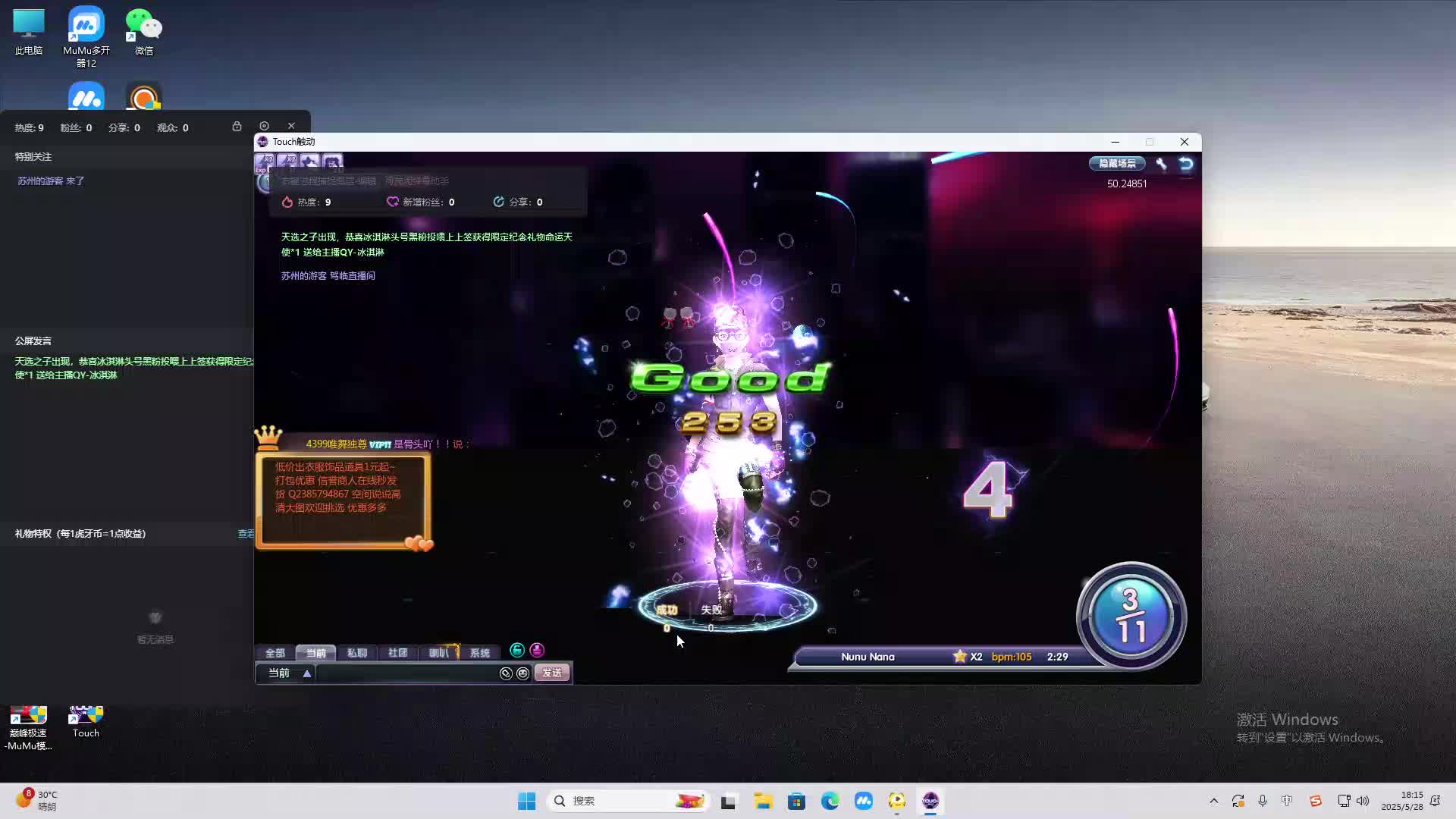
Task: Toggle the lock icon in stream panel
Action: [237, 127]
